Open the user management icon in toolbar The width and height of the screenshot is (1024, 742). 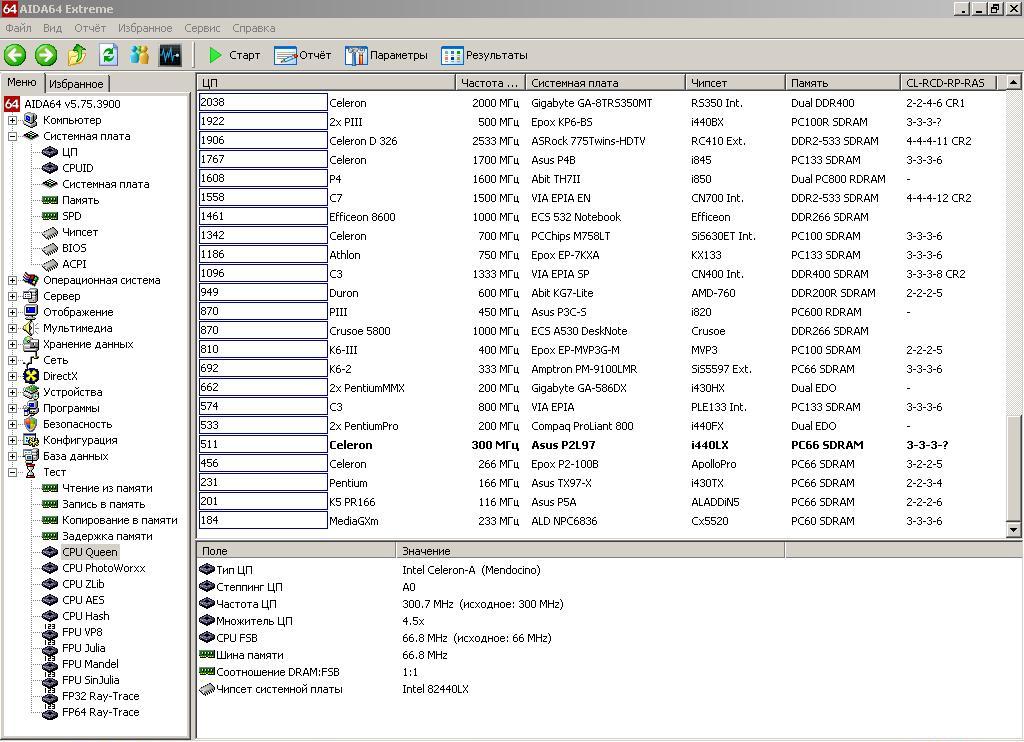(x=139, y=55)
